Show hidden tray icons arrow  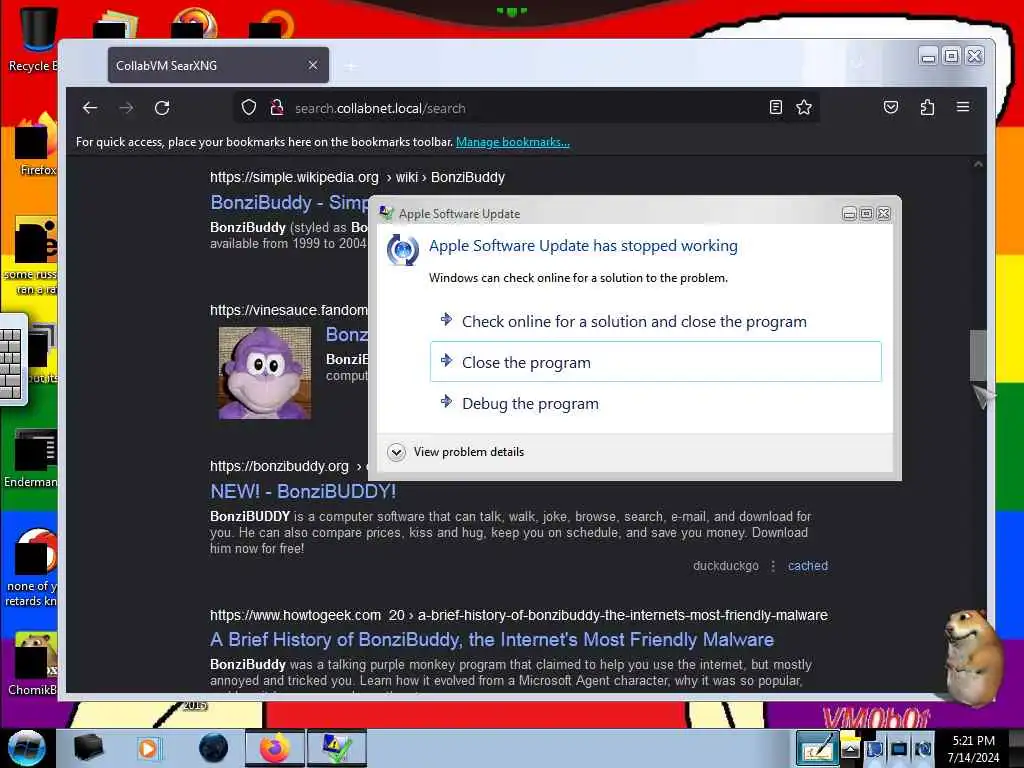tap(850, 749)
